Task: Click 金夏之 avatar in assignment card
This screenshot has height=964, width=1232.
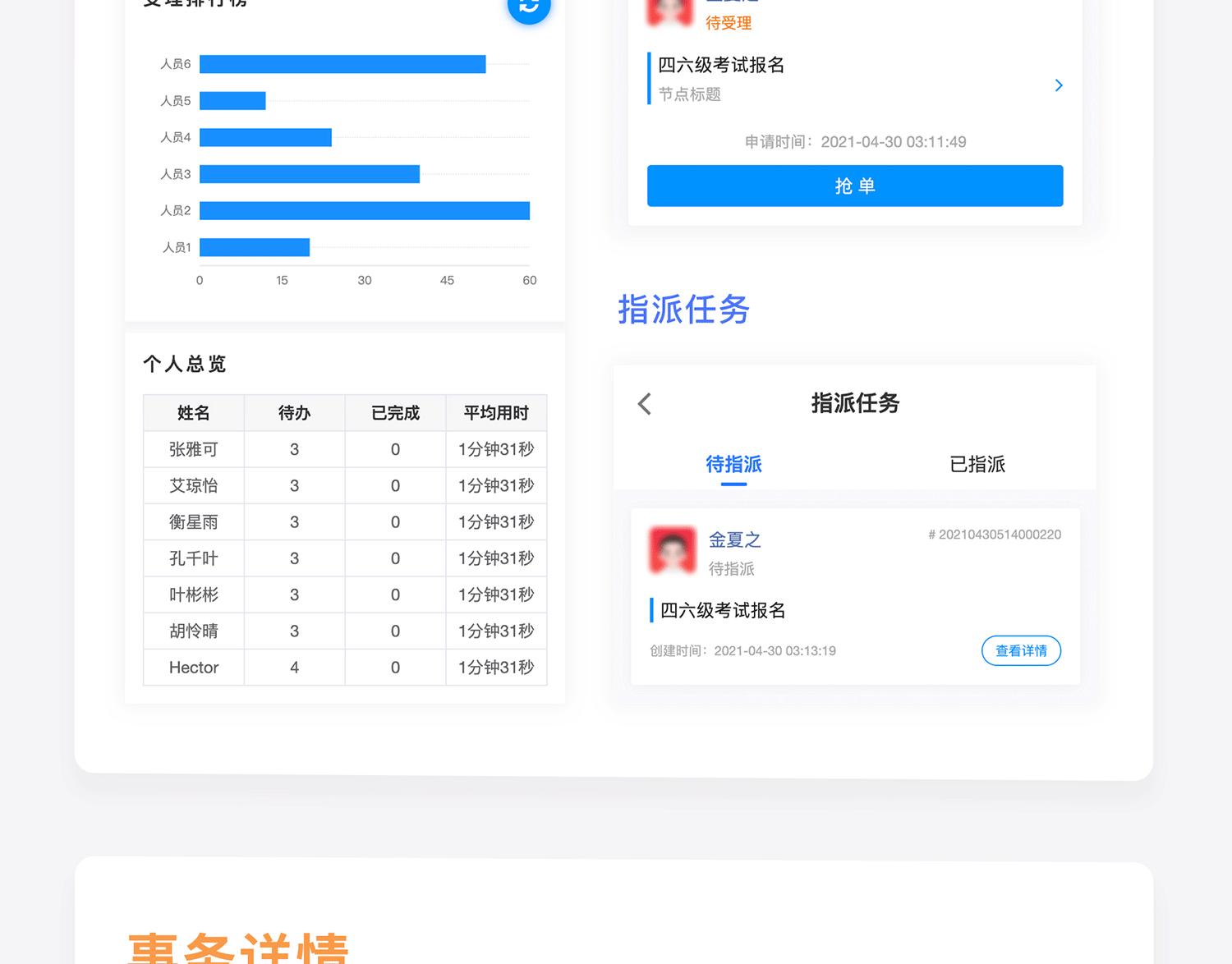Action: (673, 549)
